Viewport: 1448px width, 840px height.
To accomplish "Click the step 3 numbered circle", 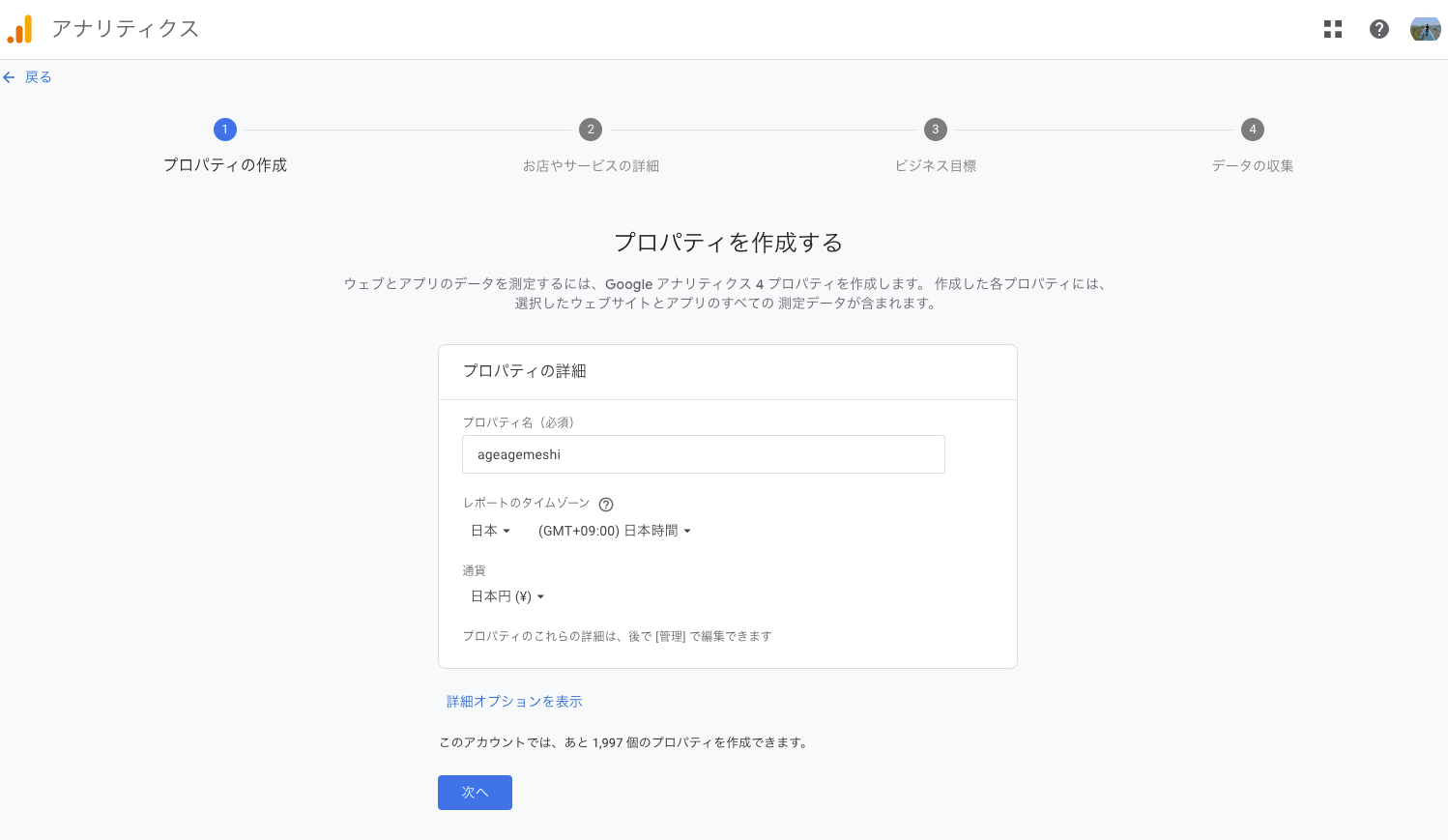I will point(935,130).
